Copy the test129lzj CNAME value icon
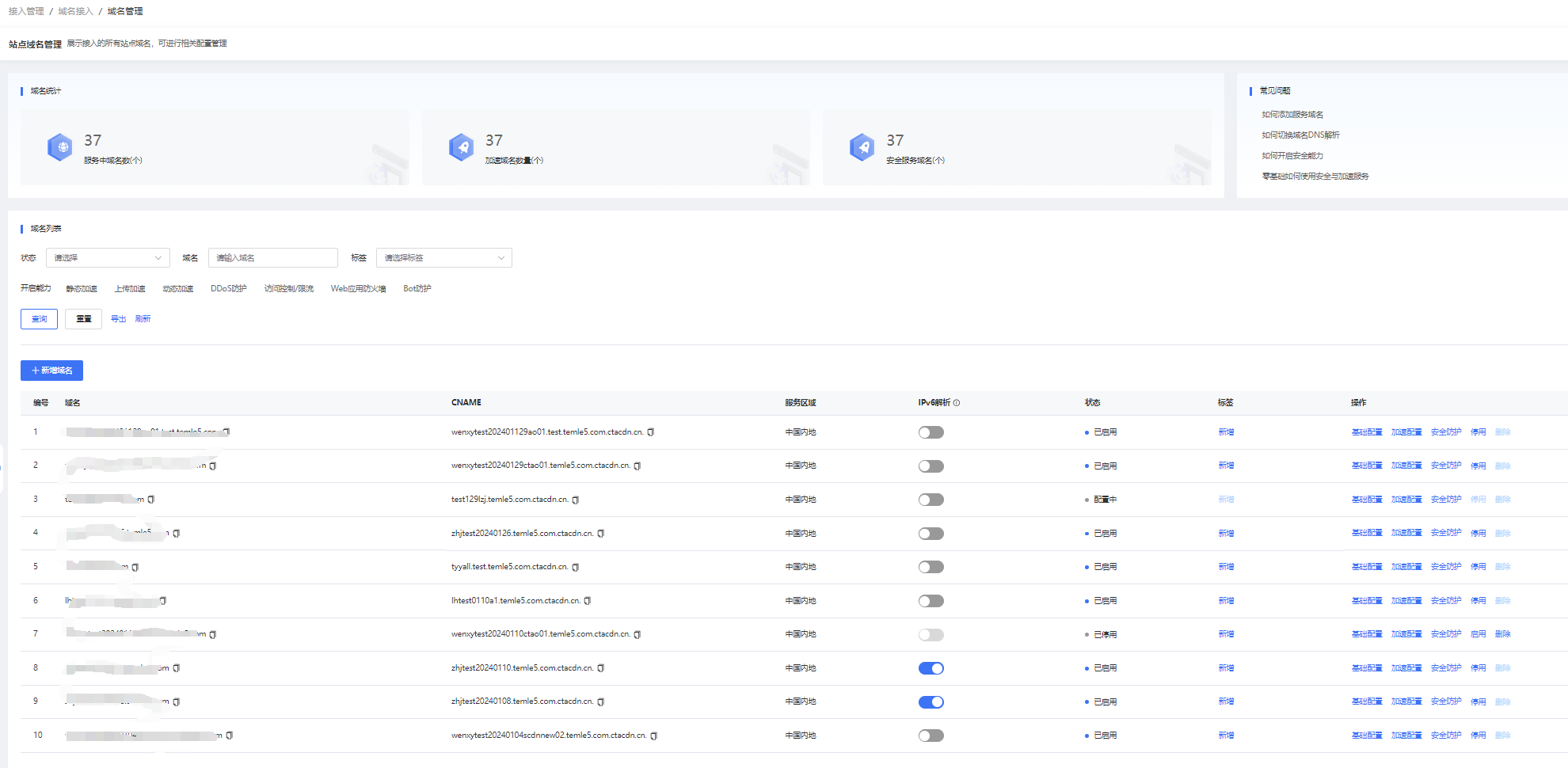 [576, 500]
